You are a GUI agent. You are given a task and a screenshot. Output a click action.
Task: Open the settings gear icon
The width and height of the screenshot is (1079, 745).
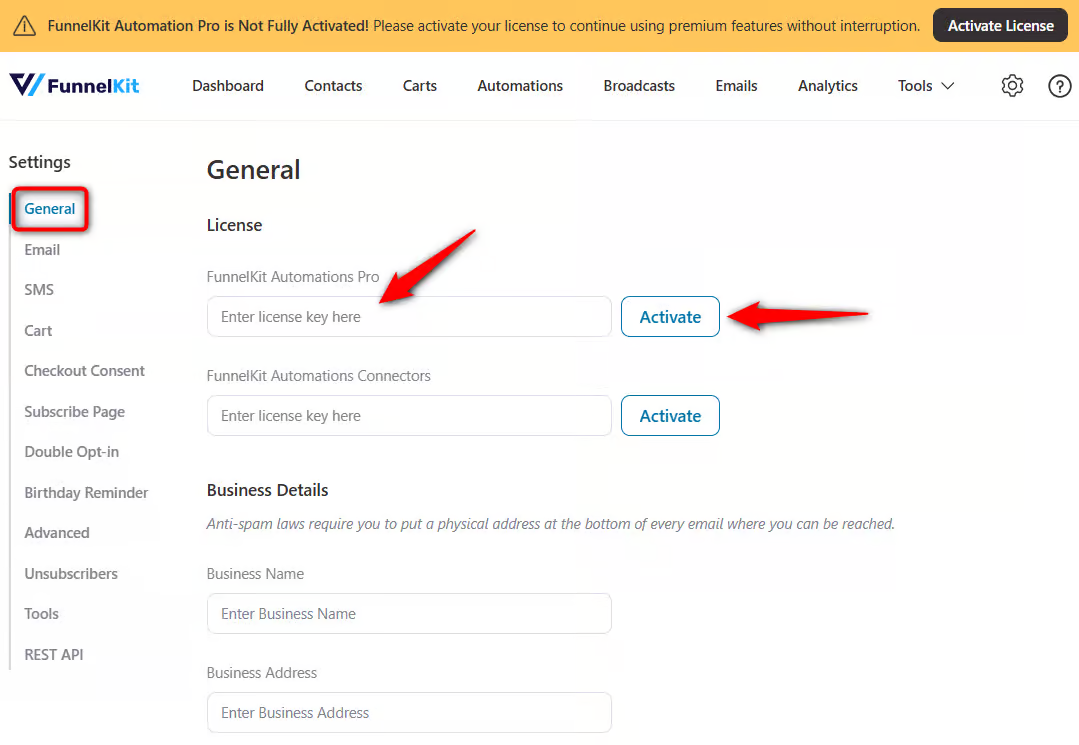point(1012,86)
